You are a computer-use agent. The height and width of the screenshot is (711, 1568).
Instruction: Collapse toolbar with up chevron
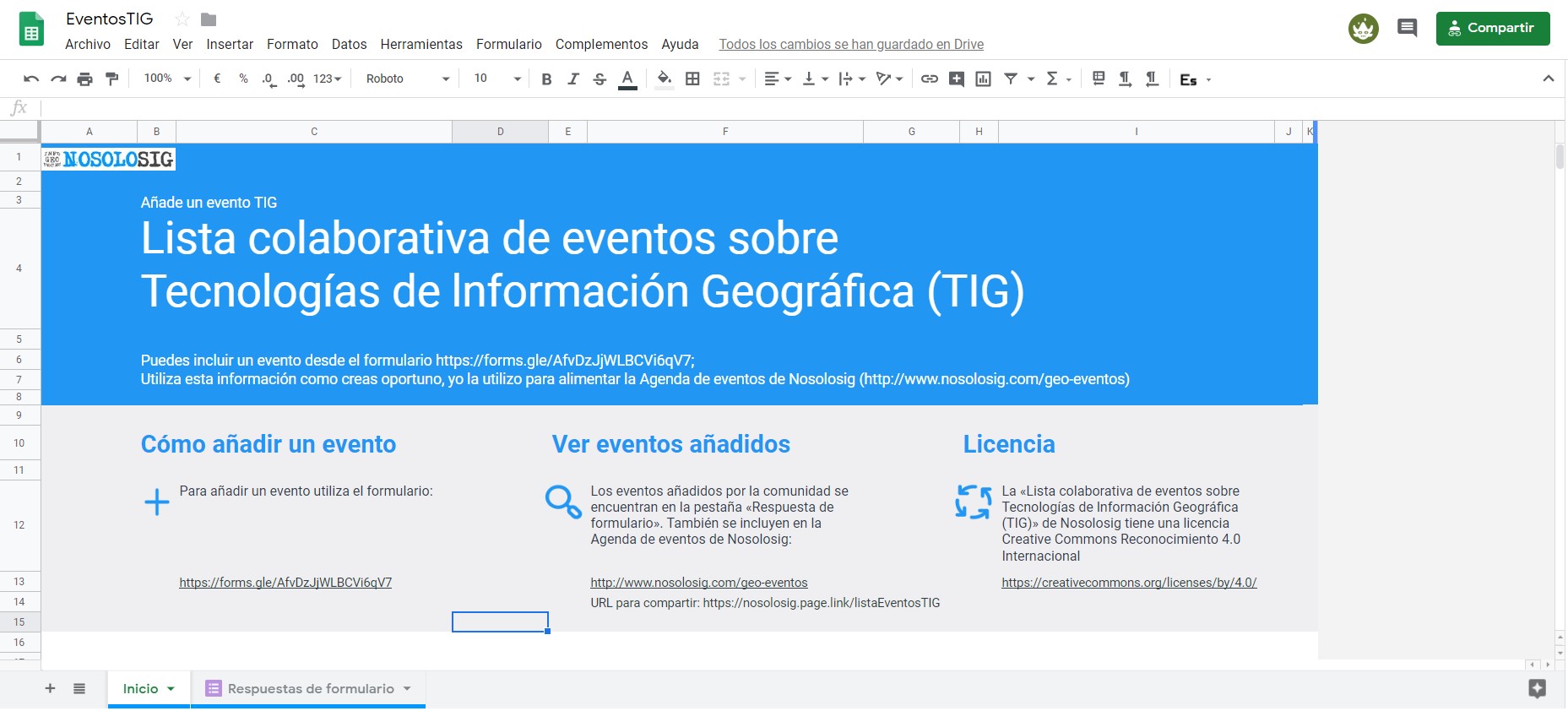1548,79
